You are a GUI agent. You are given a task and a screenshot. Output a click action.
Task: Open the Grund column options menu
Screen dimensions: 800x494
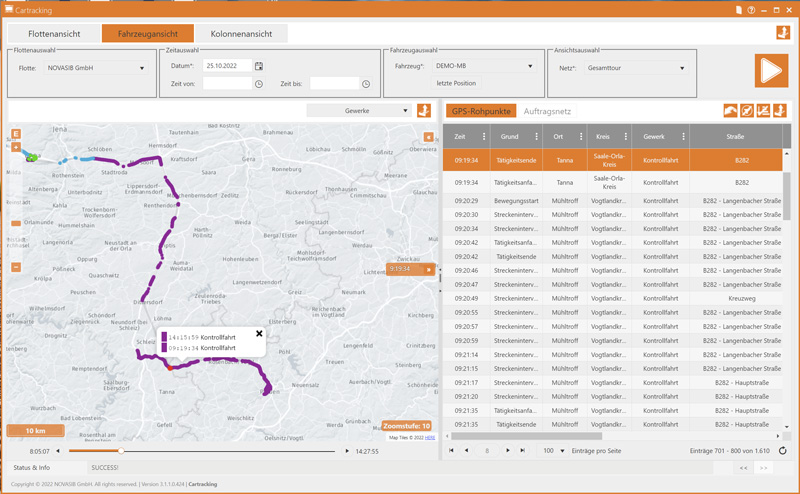tap(536, 136)
